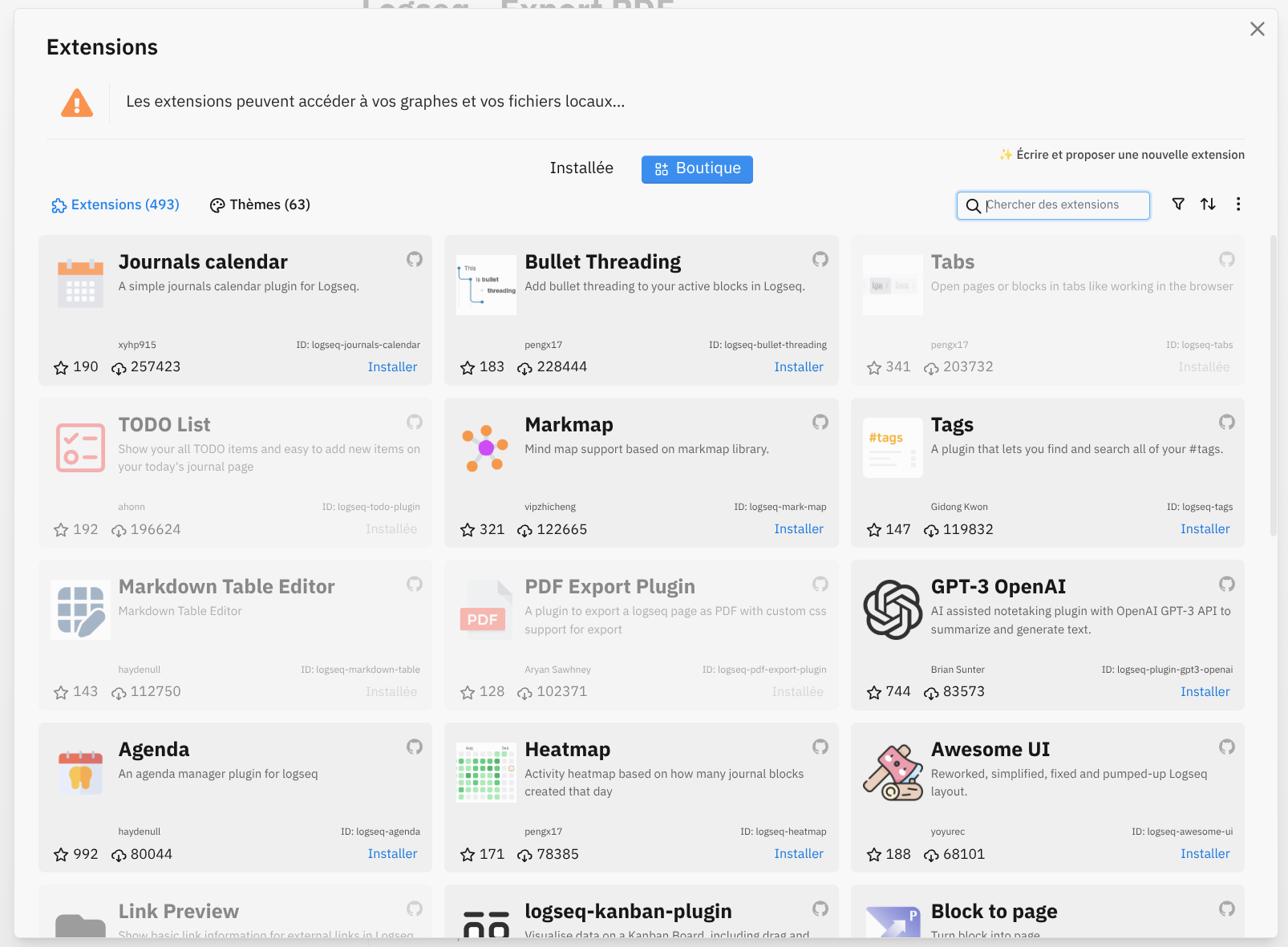Image resolution: width=1288 pixels, height=947 pixels.
Task: Click author name 'Brian Sunter'
Action: coord(958,670)
